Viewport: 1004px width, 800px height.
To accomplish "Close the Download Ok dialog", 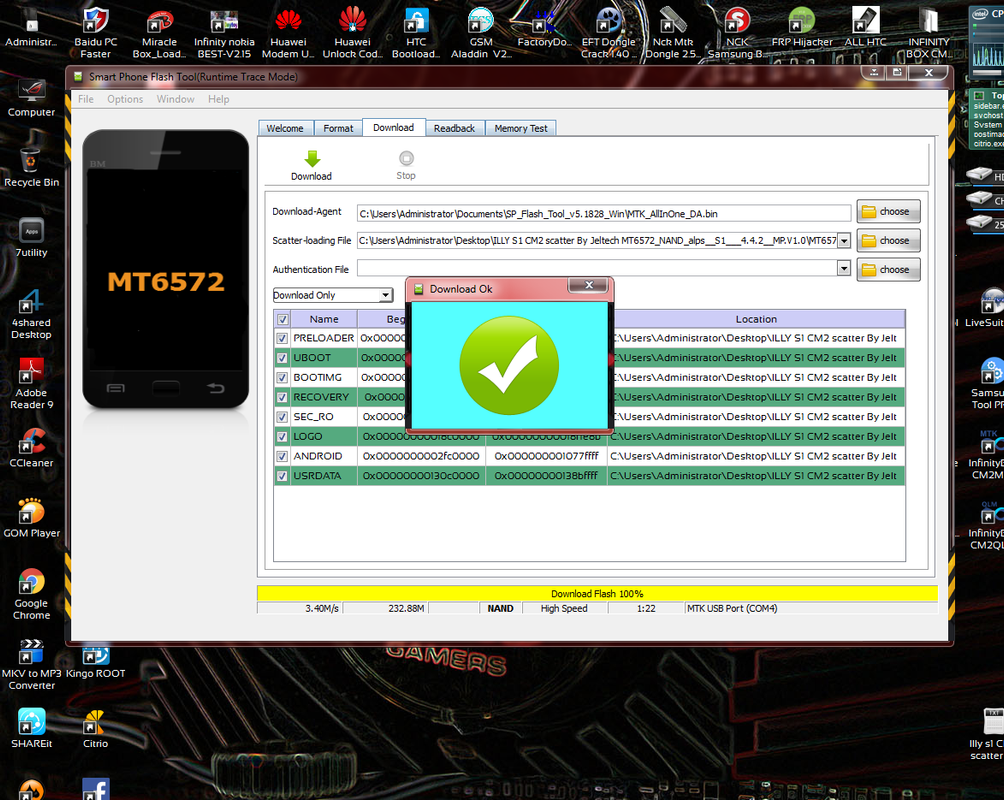I will pyautogui.click(x=589, y=285).
